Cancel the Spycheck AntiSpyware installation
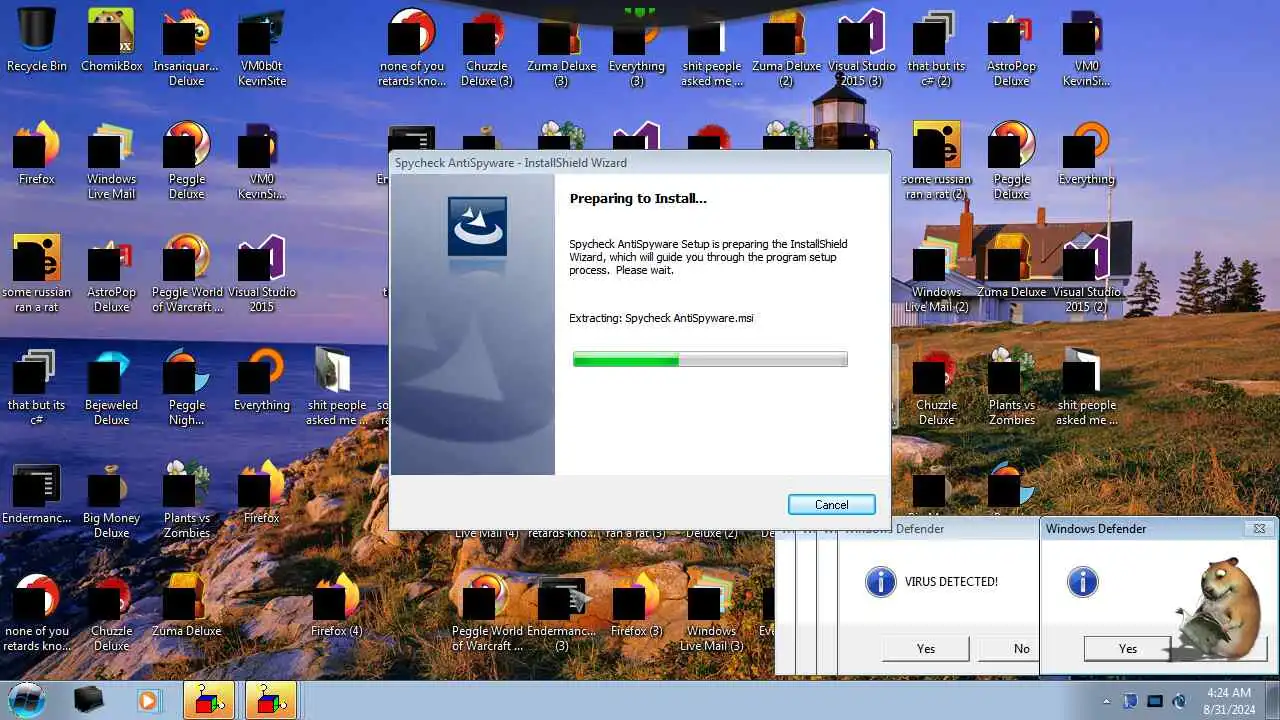1280x720 pixels. pyautogui.click(x=831, y=505)
